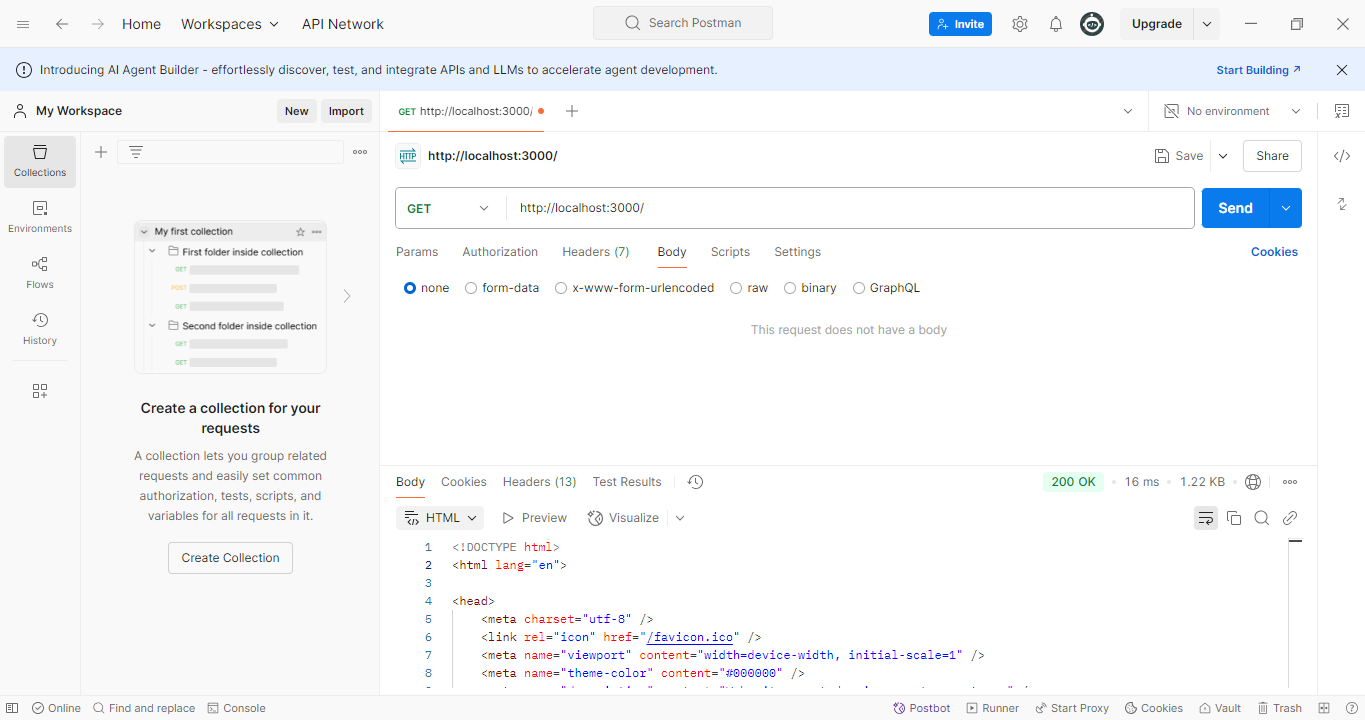Screen dimensions: 1365x720
Task: Open the user avatar menu
Action: (1092, 24)
